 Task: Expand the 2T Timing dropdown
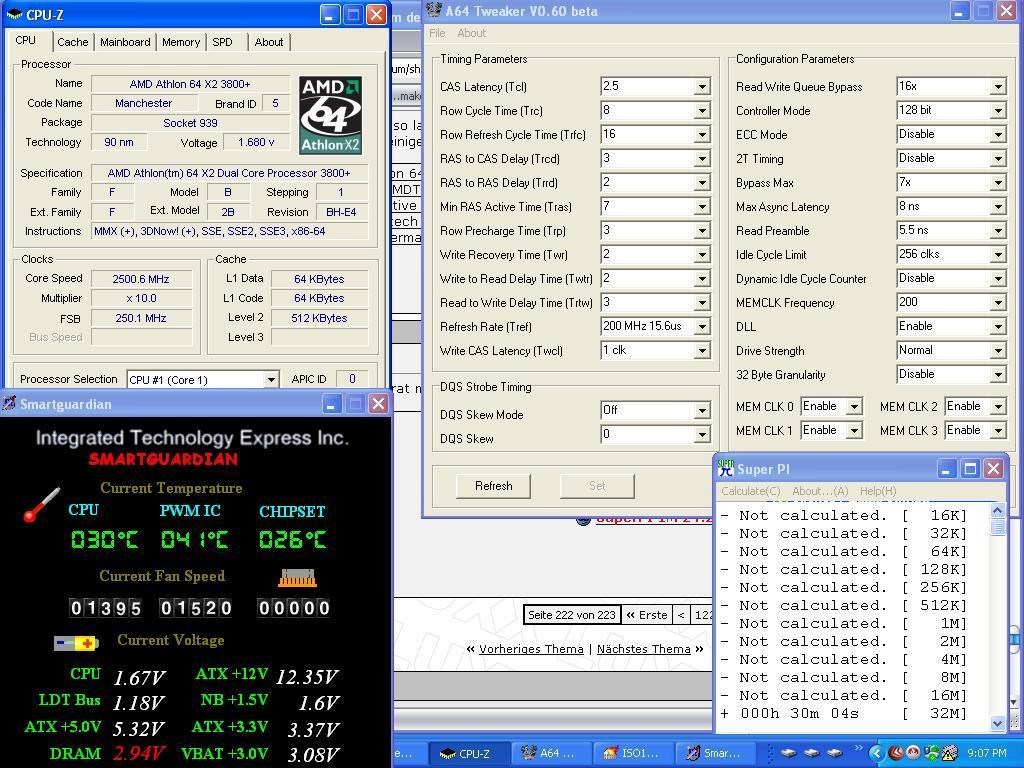[998, 159]
